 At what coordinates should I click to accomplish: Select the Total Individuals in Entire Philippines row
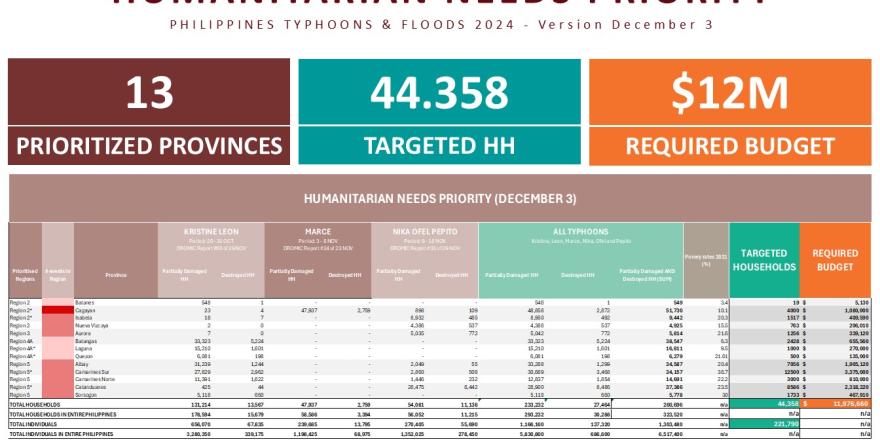point(62,435)
